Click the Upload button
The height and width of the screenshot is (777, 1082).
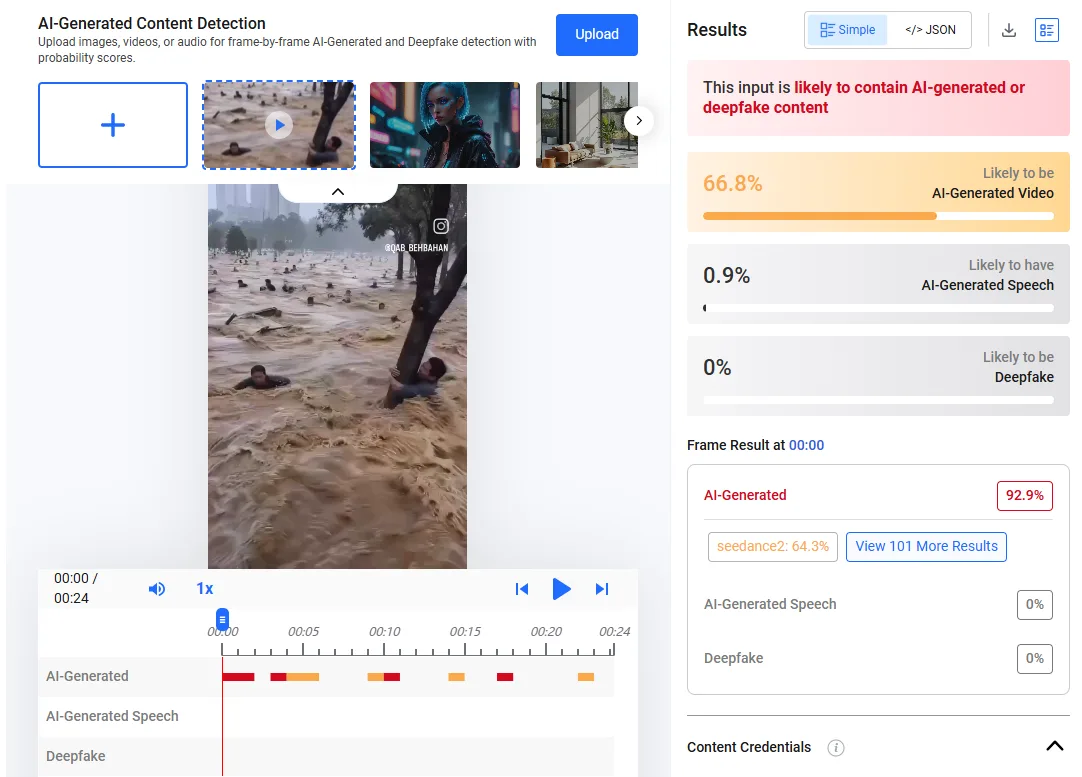pos(597,35)
